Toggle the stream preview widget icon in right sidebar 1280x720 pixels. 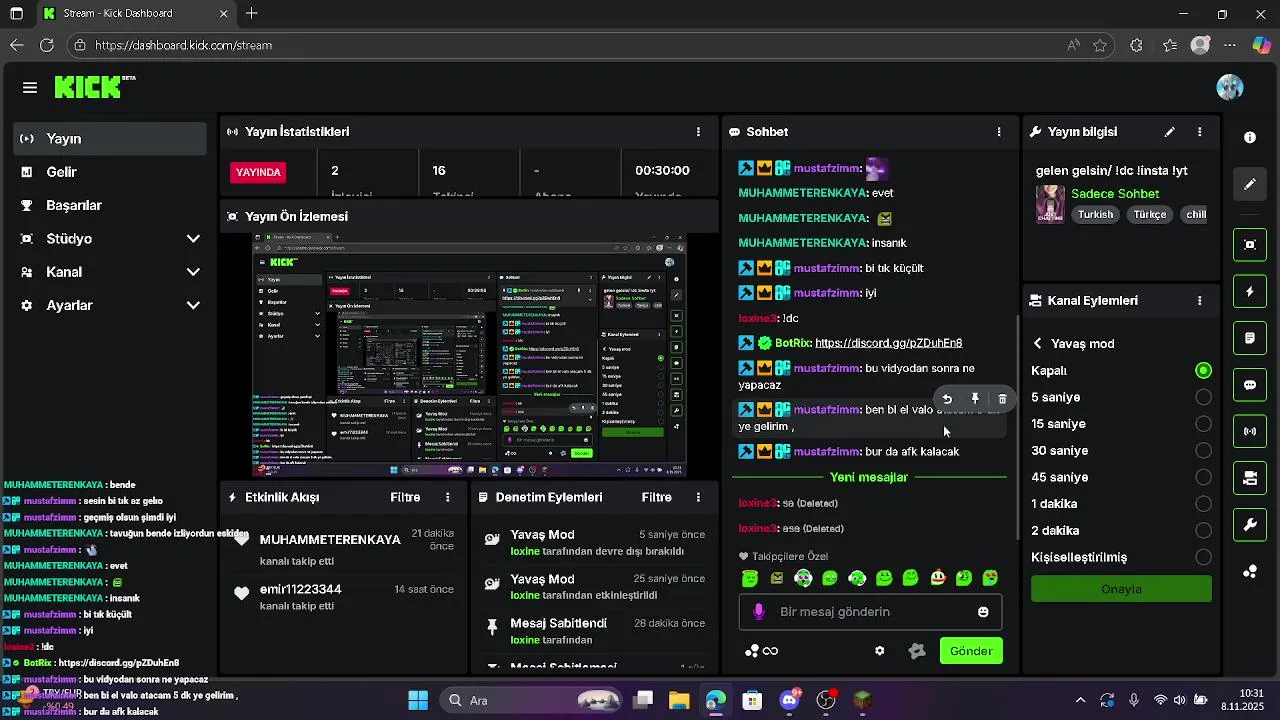1250,244
